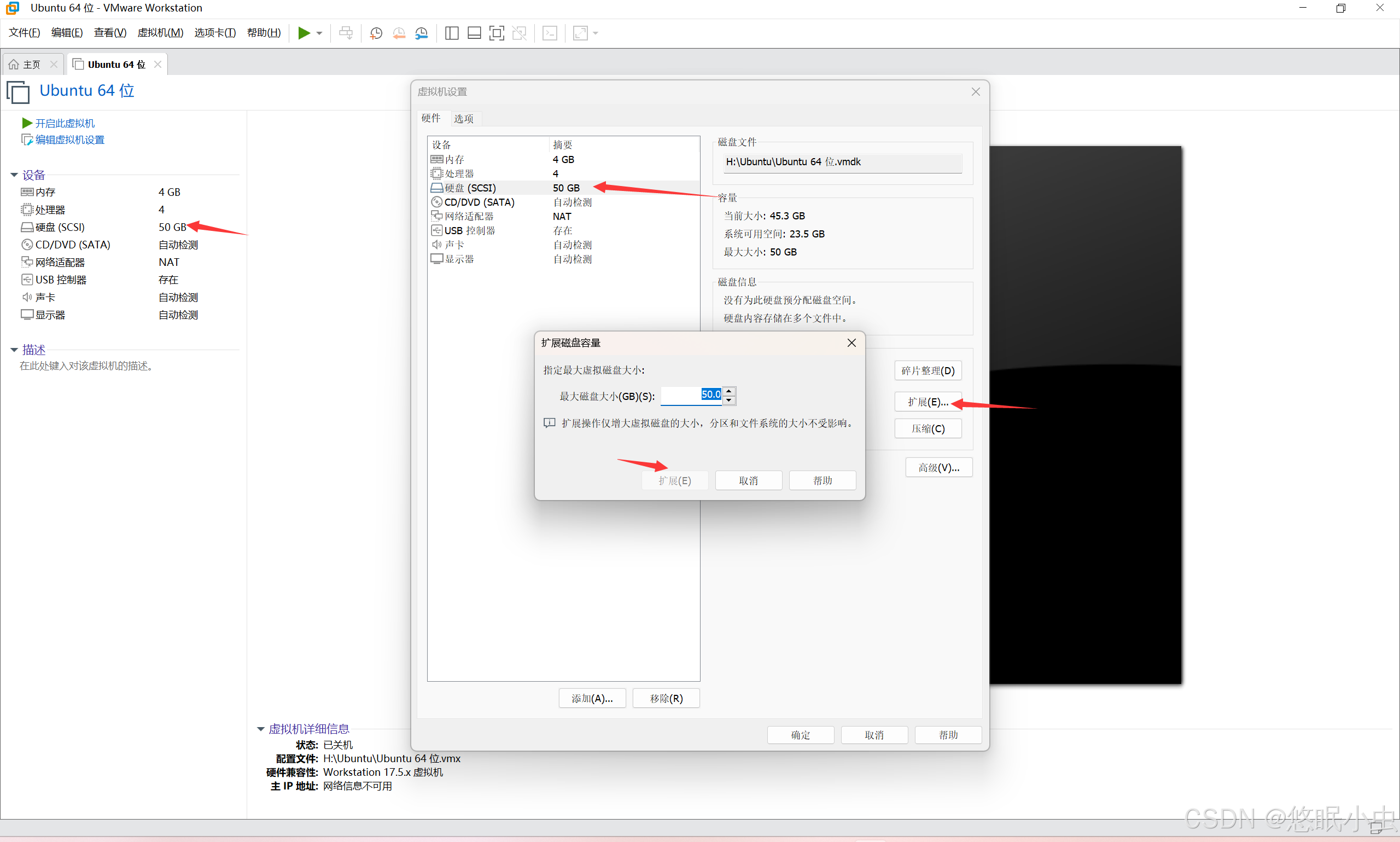Image resolution: width=1400 pixels, height=842 pixels.
Task: Increase disk size with spinner up arrow
Action: [729, 391]
